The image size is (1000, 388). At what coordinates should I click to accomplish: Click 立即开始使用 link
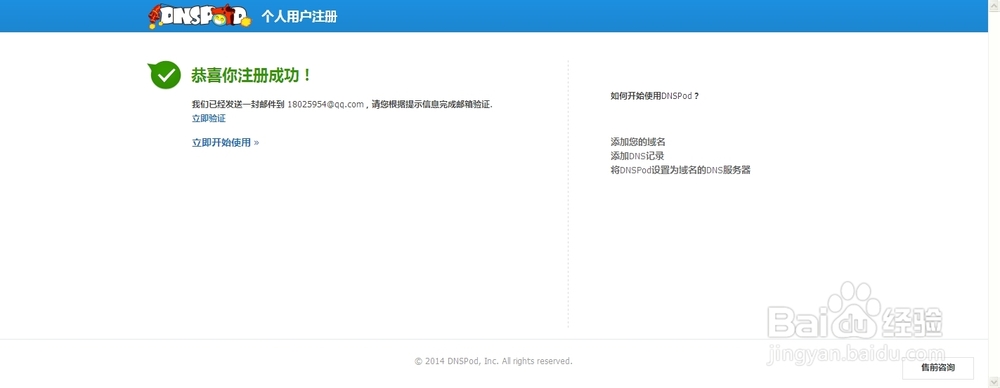click(225, 142)
